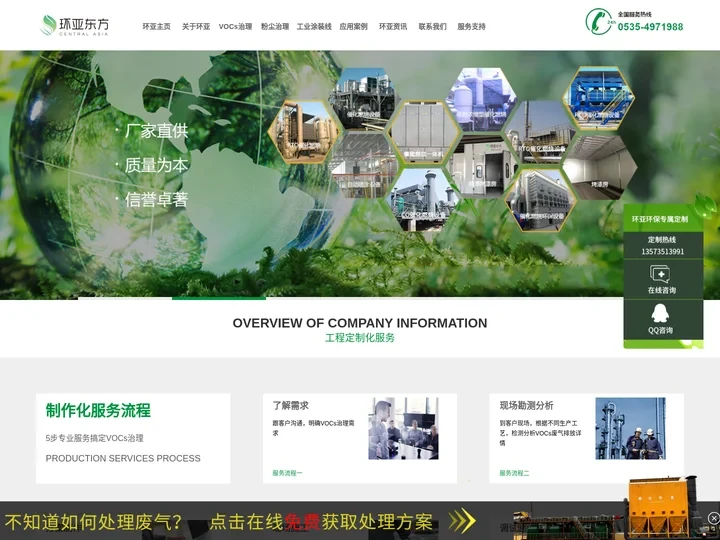This screenshot has width=720, height=540.
Task: Click the 现场勘测分析 card title
Action: pyautogui.click(x=527, y=405)
